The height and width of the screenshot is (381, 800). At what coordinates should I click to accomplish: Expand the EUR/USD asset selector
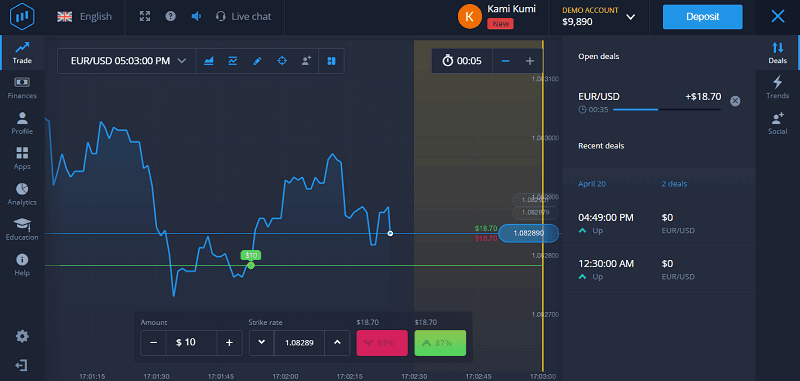pos(127,61)
